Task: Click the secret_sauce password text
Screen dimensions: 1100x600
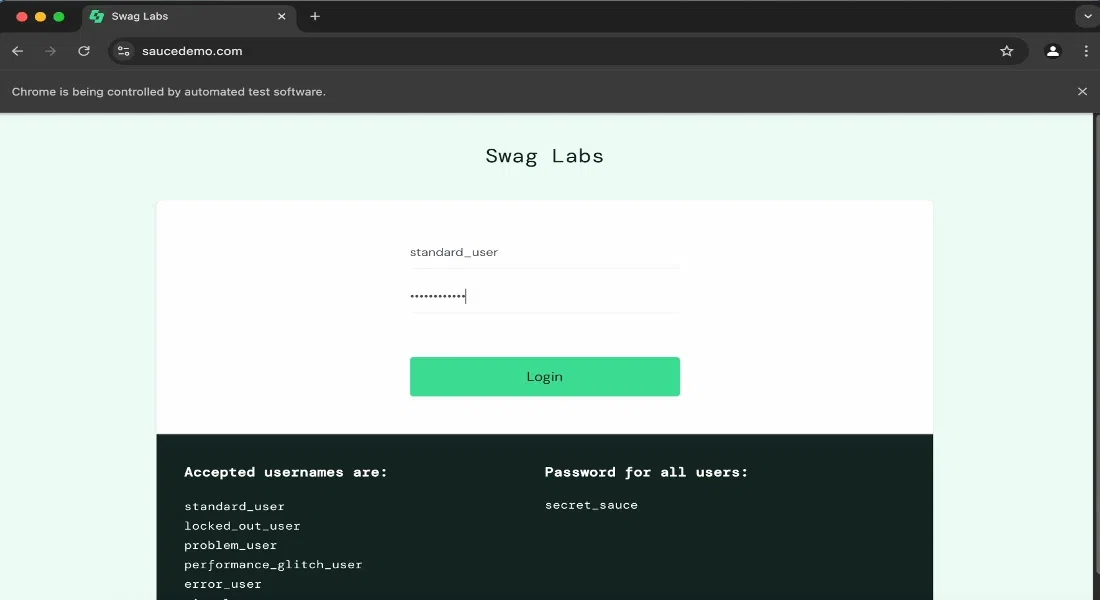Action: (x=591, y=505)
